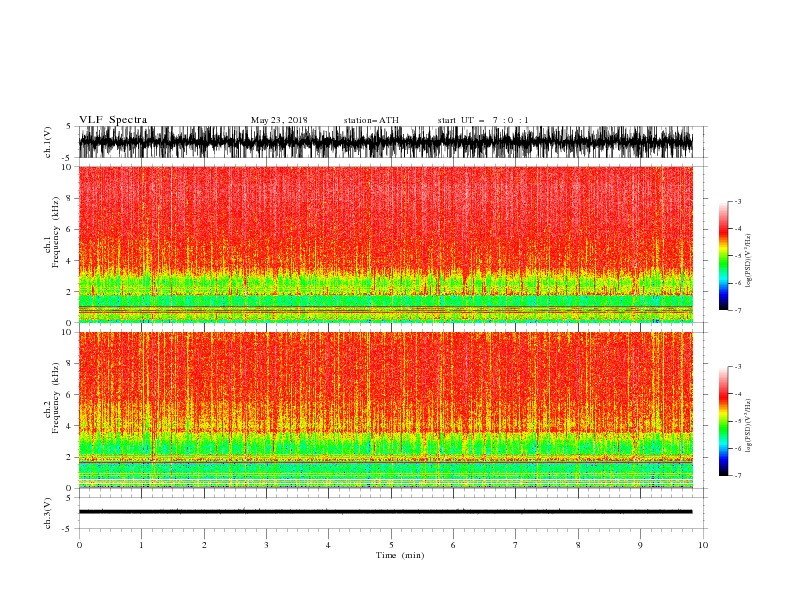Click the time axis tick label "0"
Screen dimensions: 792x612
click(x=79, y=545)
